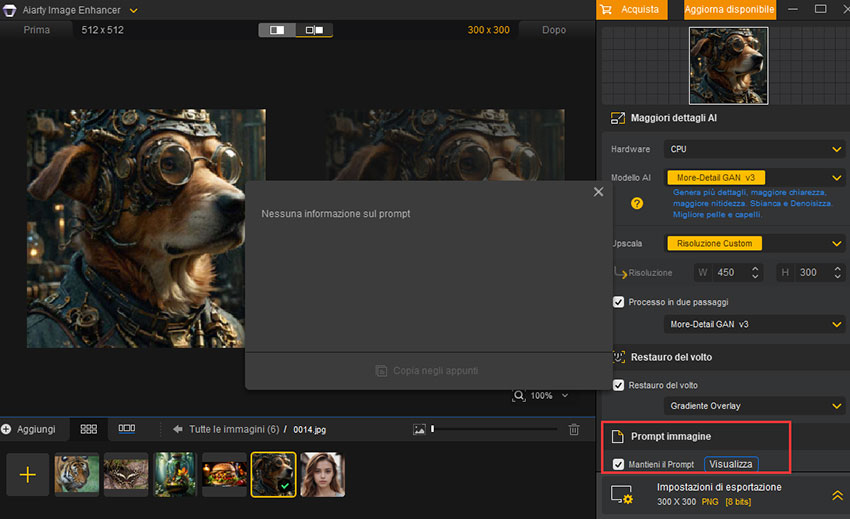The height and width of the screenshot is (519, 850).
Task: Click the Aggiungi add images button
Action: (x=28, y=430)
